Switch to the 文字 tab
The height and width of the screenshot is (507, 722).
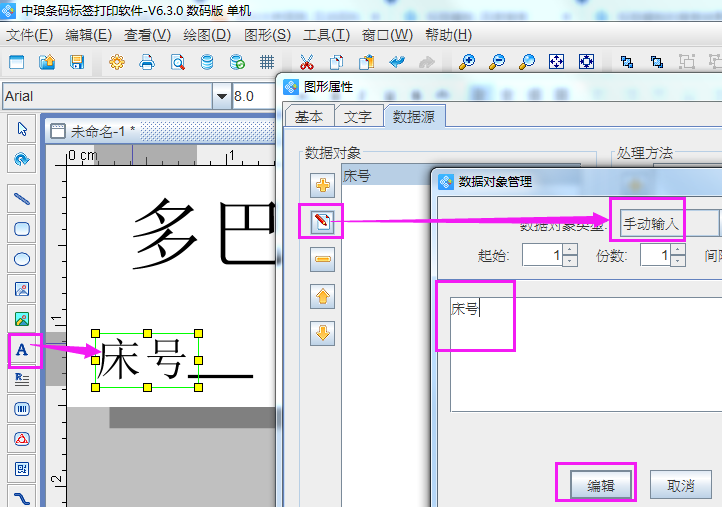tap(357, 116)
